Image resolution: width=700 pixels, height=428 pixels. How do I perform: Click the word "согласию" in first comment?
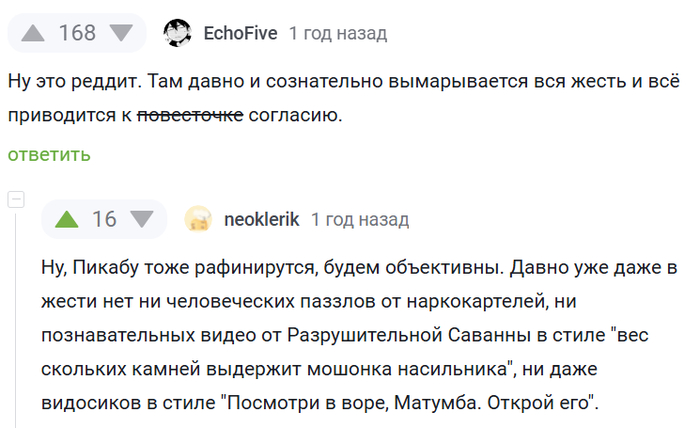(295, 115)
